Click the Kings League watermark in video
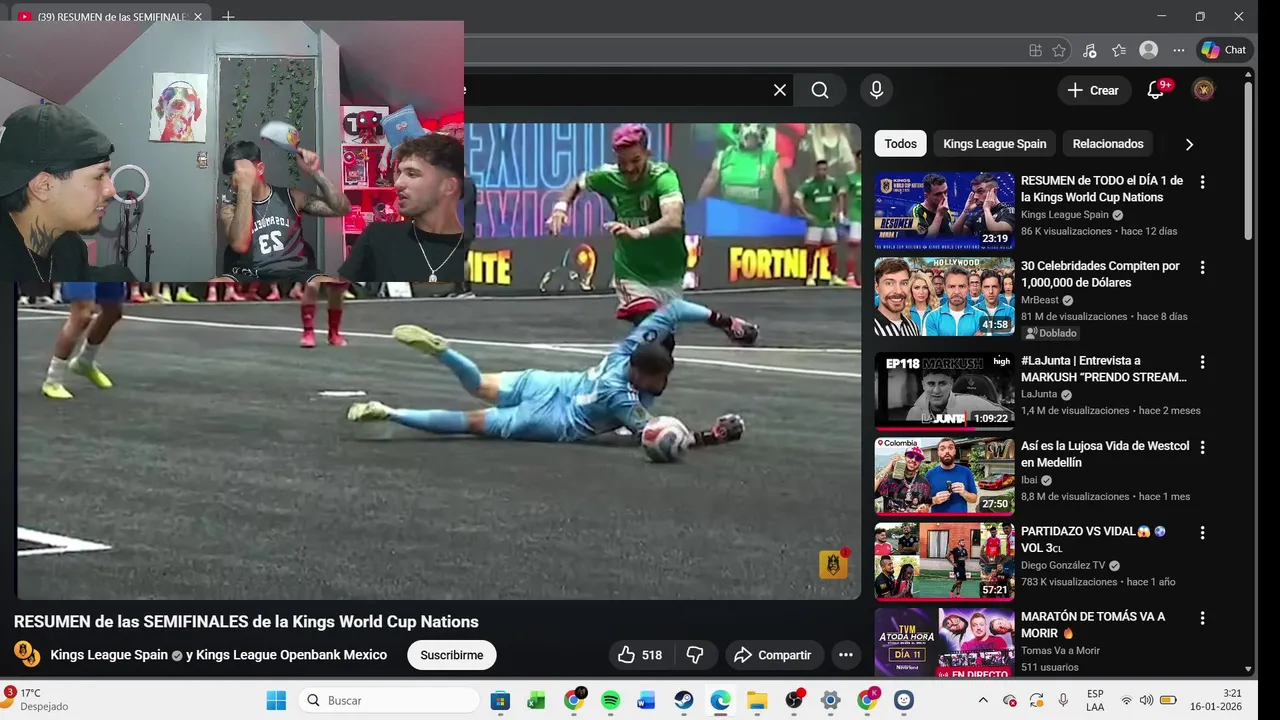1280x720 pixels. (x=833, y=564)
